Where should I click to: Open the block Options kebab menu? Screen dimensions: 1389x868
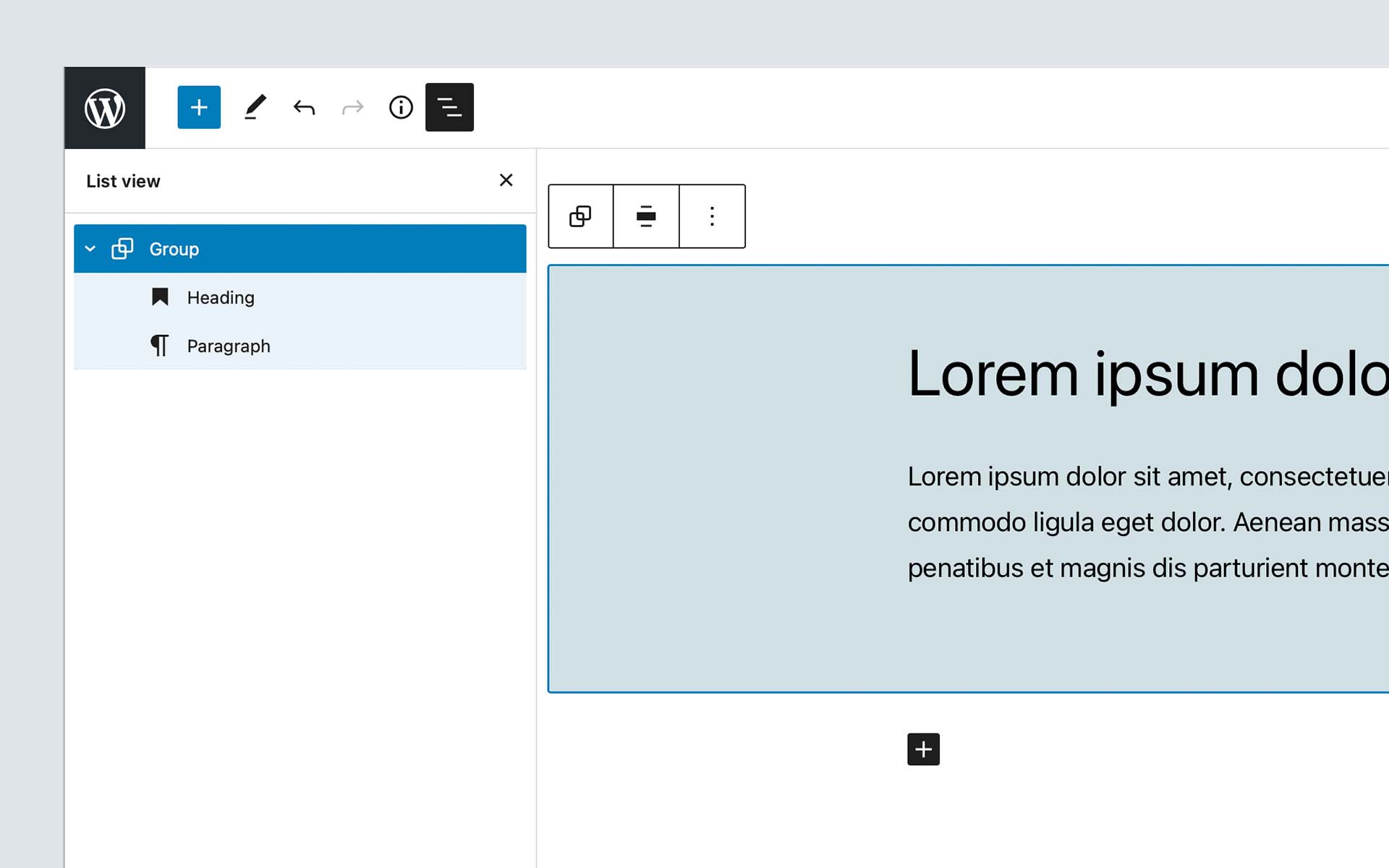711,216
